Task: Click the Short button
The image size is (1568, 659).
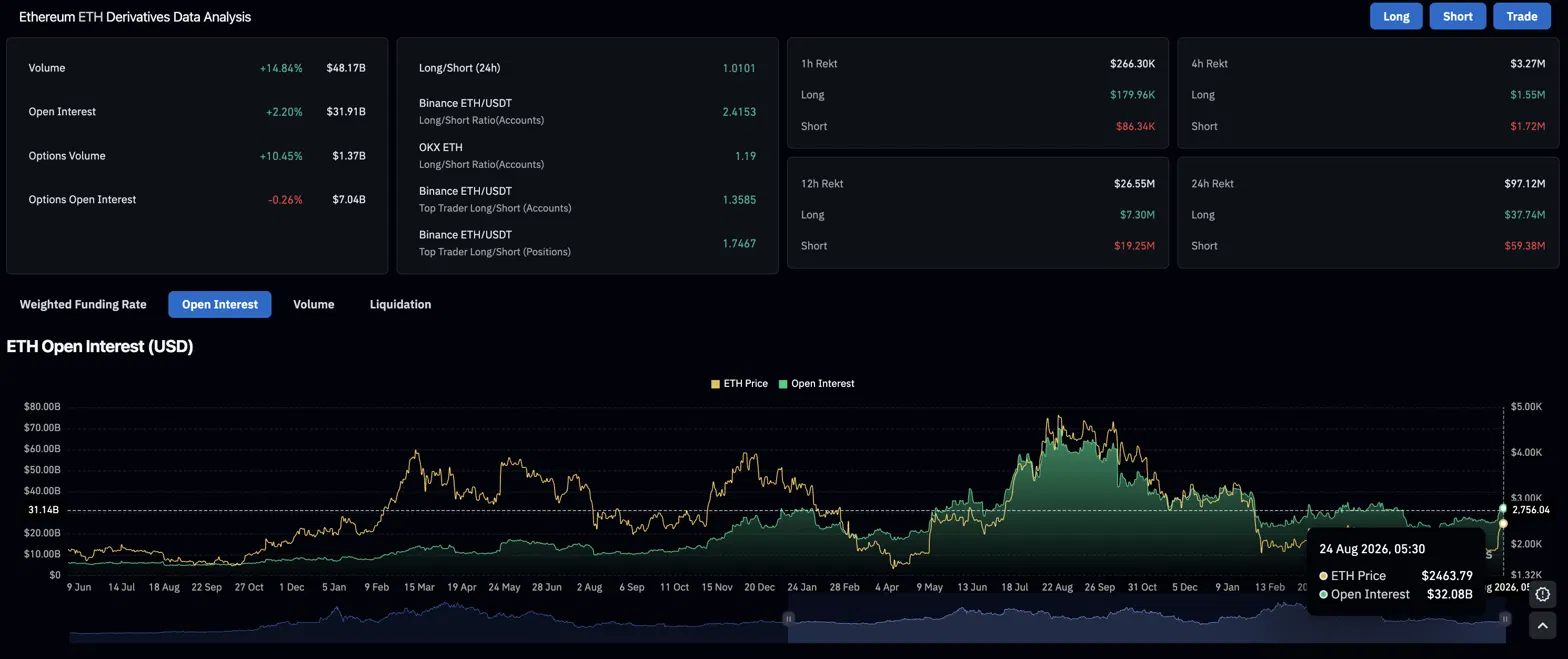Action: 1457,16
